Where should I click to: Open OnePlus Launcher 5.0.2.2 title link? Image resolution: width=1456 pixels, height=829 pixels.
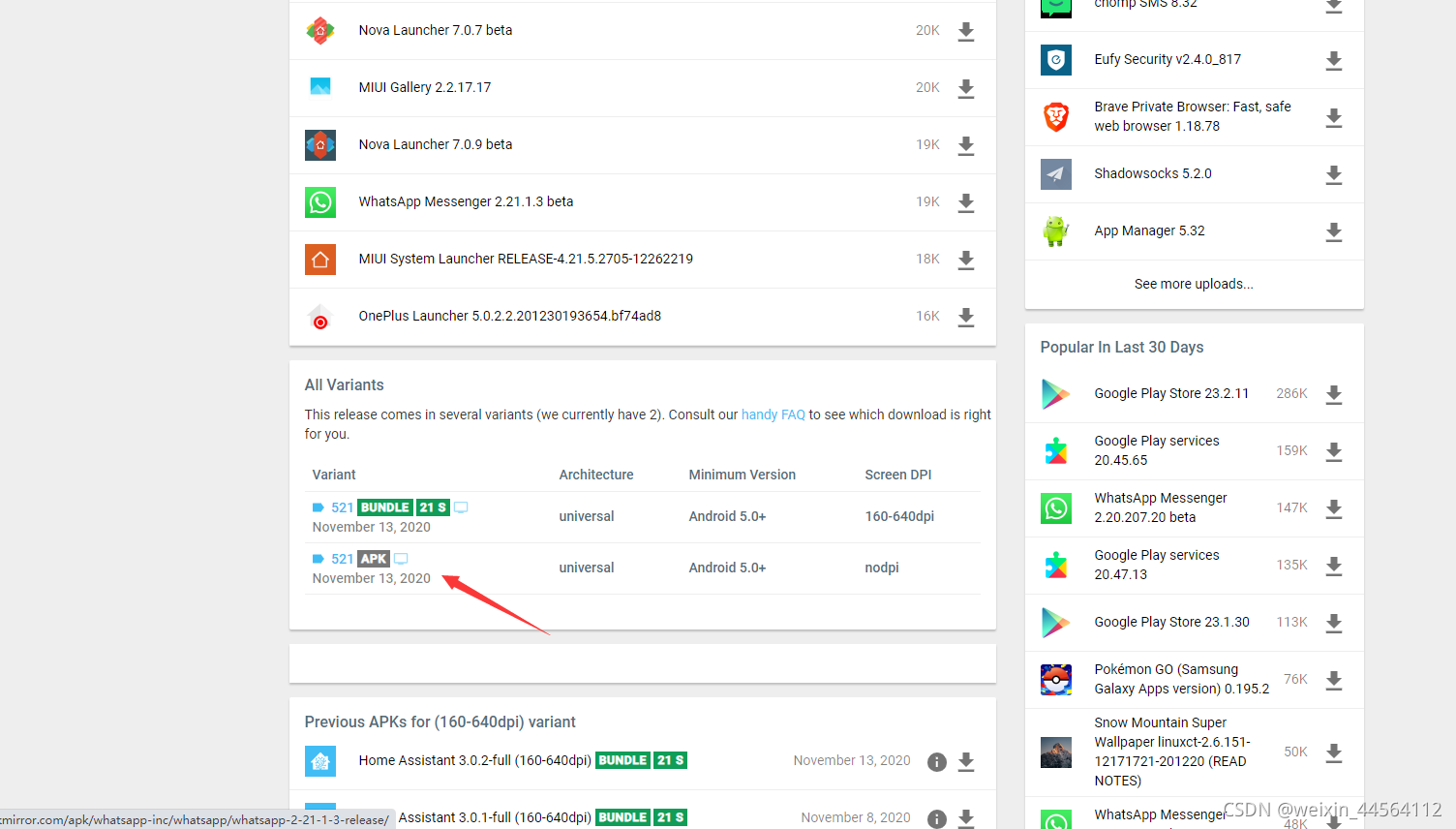[510, 316]
